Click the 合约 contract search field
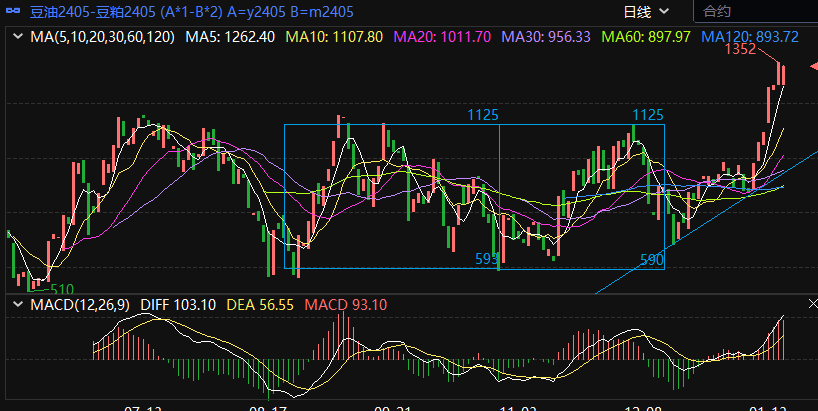818x411 pixels. [755, 12]
